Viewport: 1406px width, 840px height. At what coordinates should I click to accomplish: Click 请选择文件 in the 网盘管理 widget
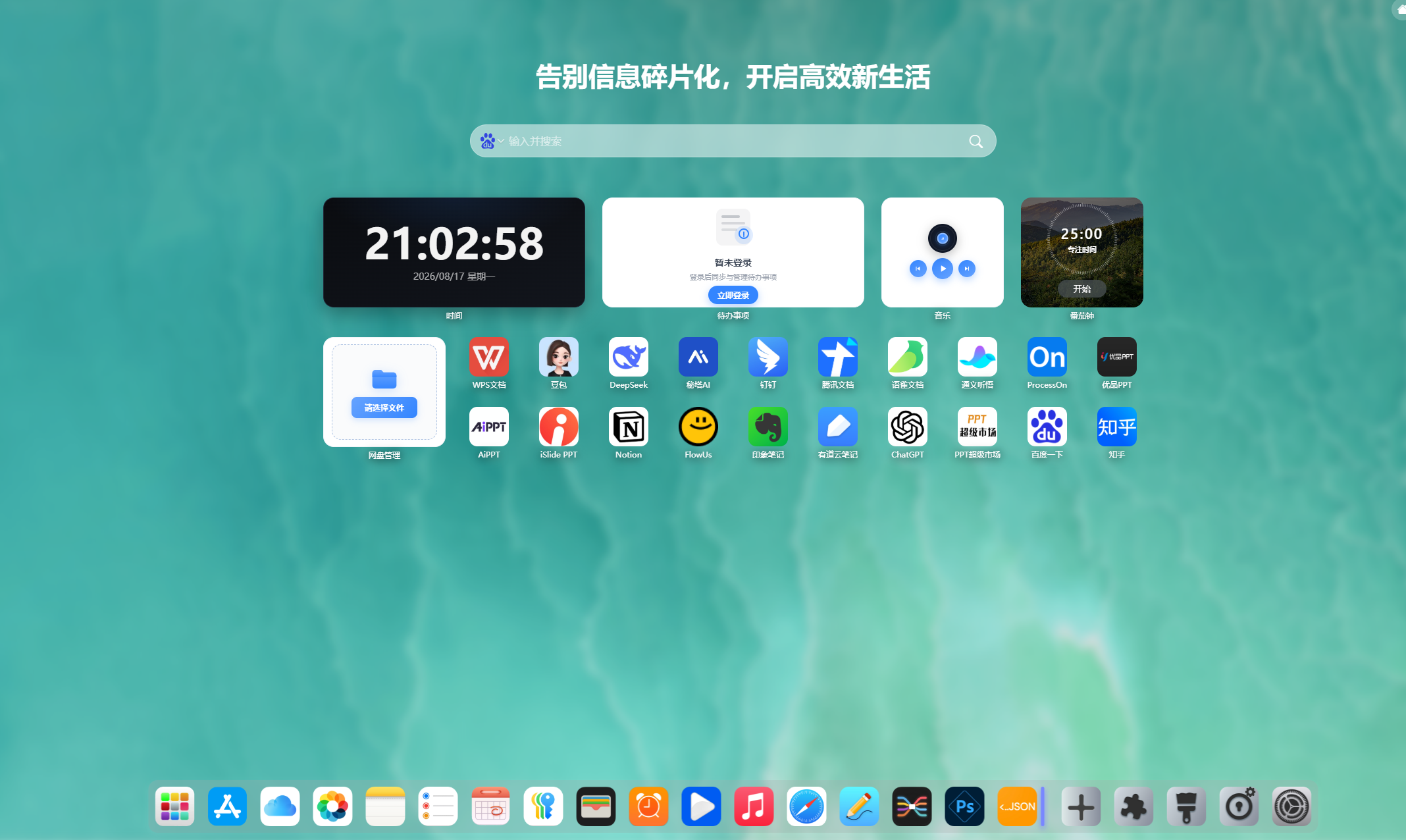pyautogui.click(x=384, y=407)
